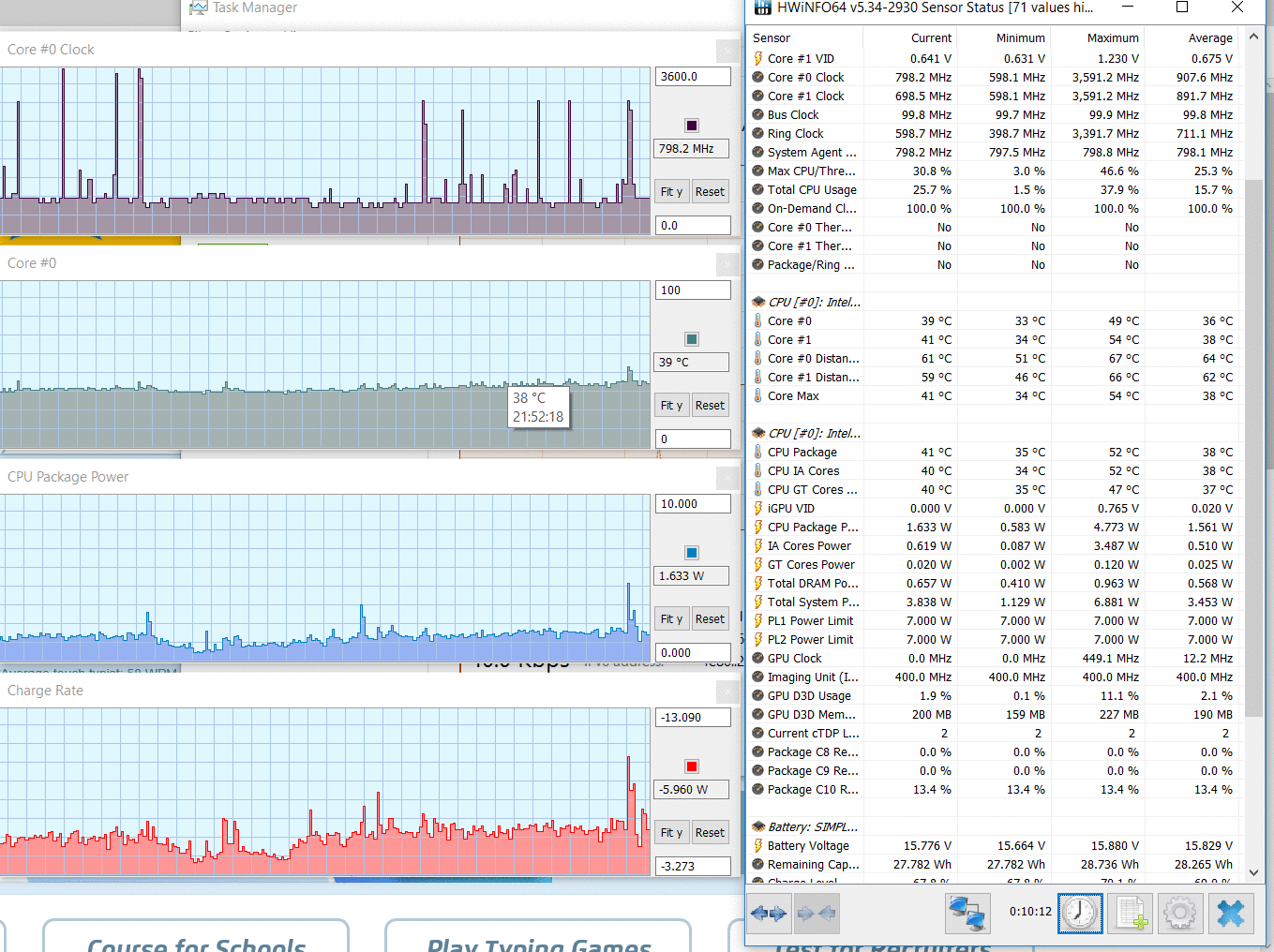Click the logging sheet with plus icon
Screen dimensions: 1274x952
coord(1131,913)
